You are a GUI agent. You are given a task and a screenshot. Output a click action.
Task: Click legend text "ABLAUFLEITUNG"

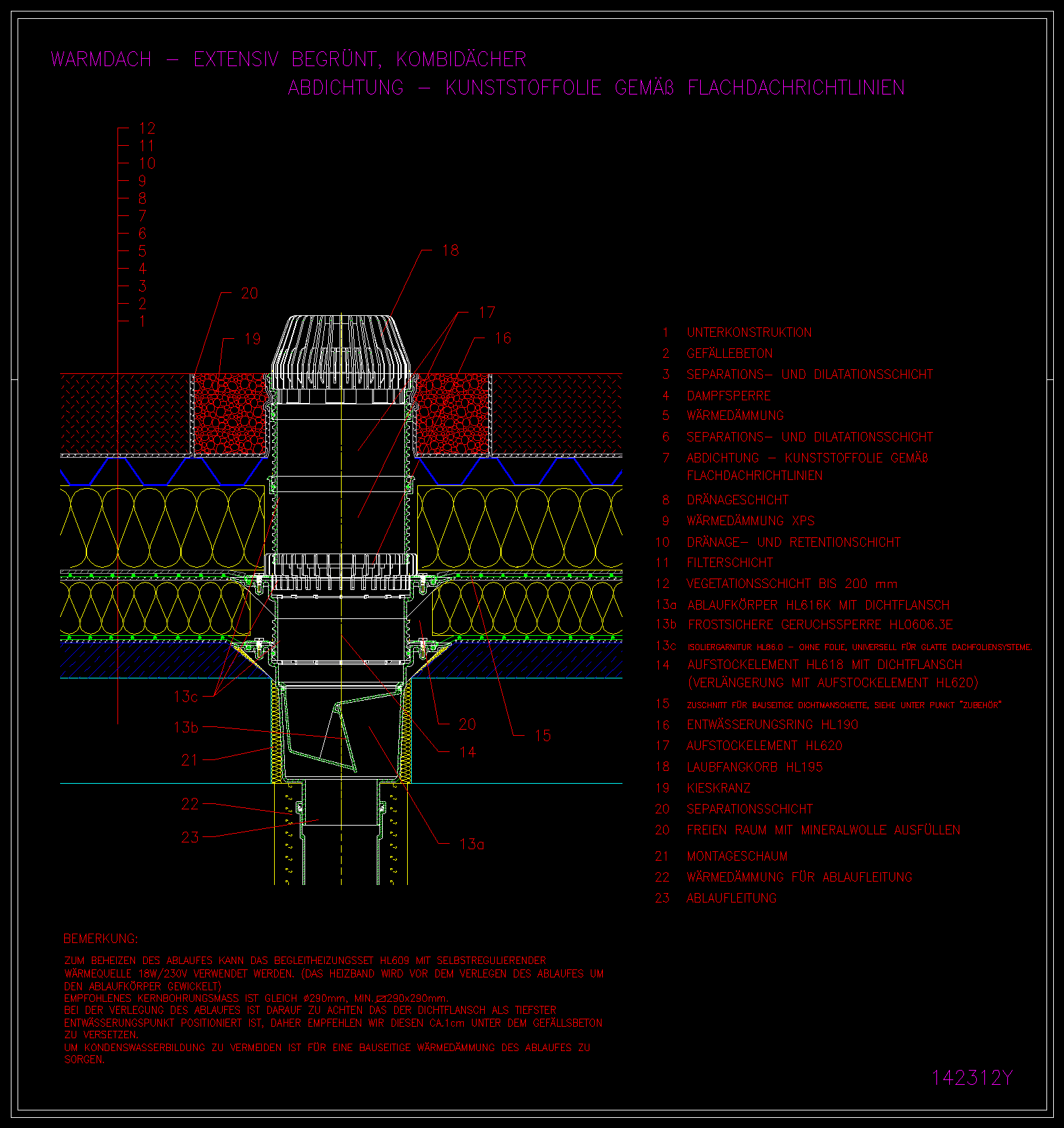(x=731, y=898)
